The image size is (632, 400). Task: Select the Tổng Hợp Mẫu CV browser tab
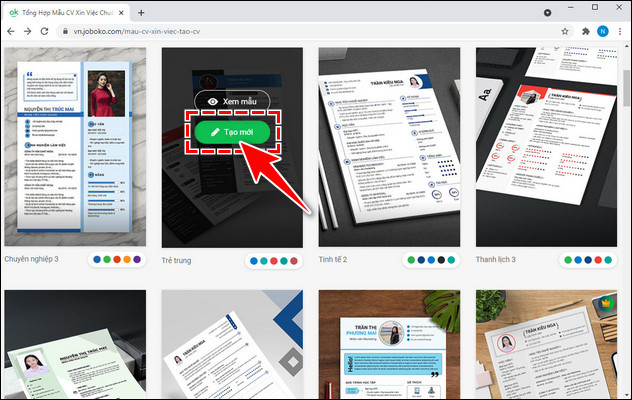coord(65,12)
